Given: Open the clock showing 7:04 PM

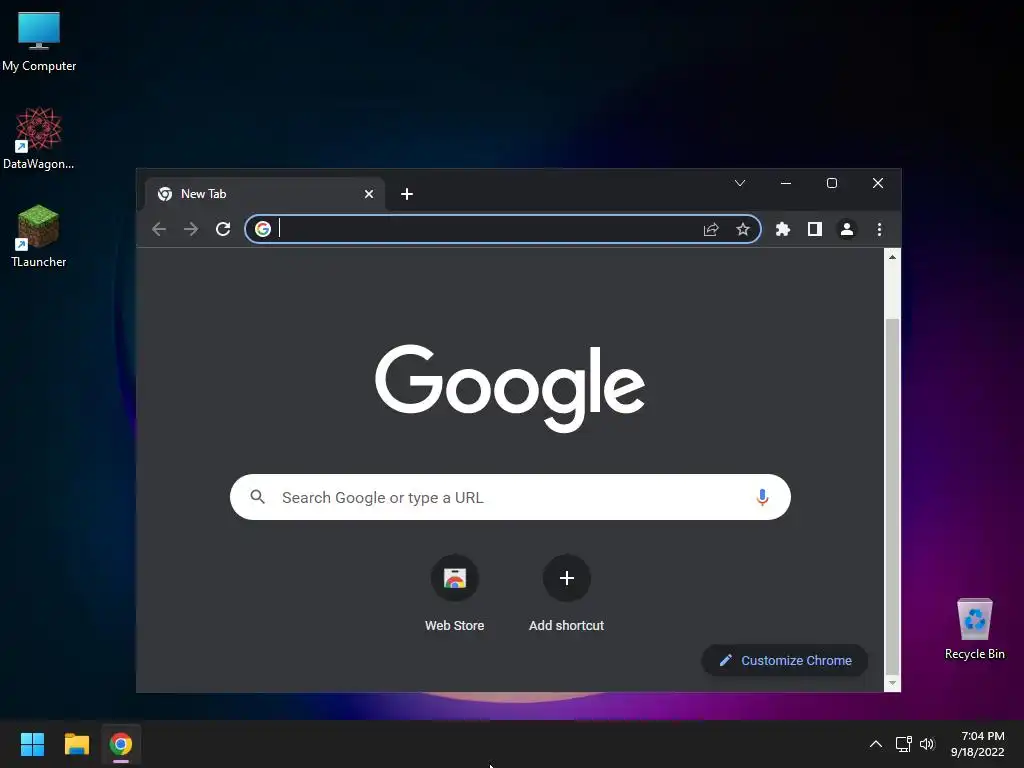Looking at the screenshot, I should coord(978,744).
